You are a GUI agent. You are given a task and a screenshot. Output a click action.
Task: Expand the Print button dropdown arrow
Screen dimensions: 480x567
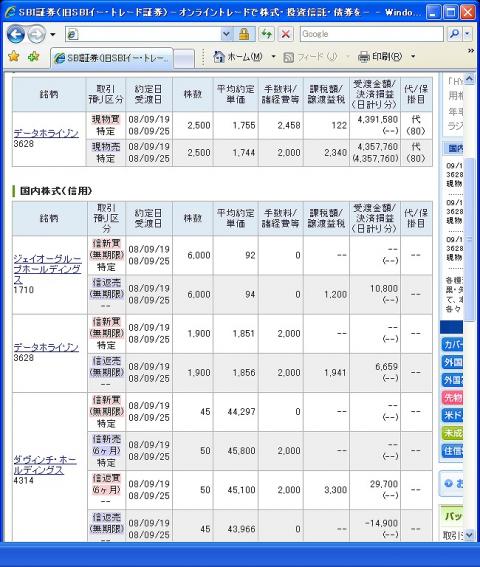pos(413,57)
